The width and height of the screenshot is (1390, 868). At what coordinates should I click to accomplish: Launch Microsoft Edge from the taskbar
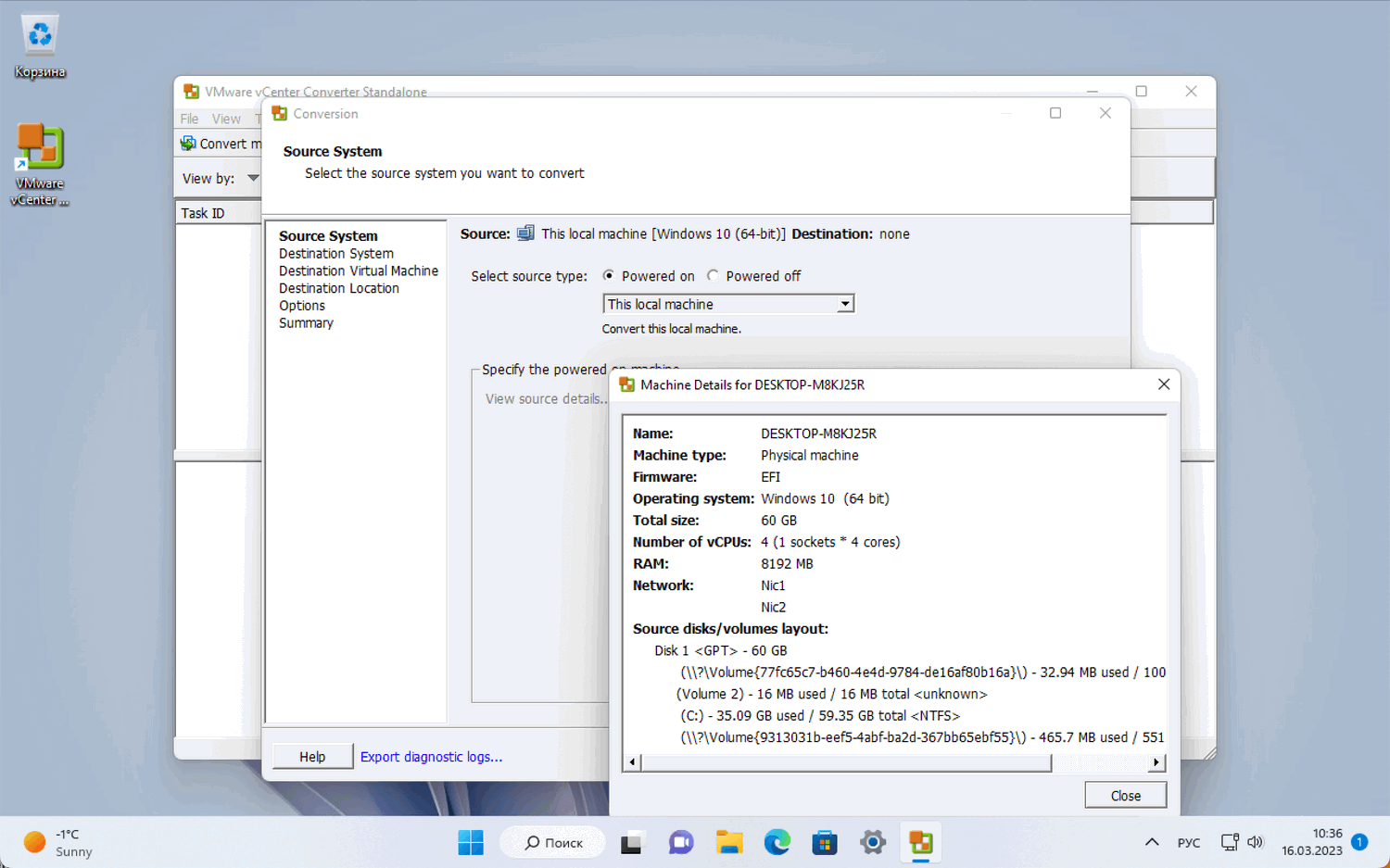pyautogui.click(x=777, y=843)
